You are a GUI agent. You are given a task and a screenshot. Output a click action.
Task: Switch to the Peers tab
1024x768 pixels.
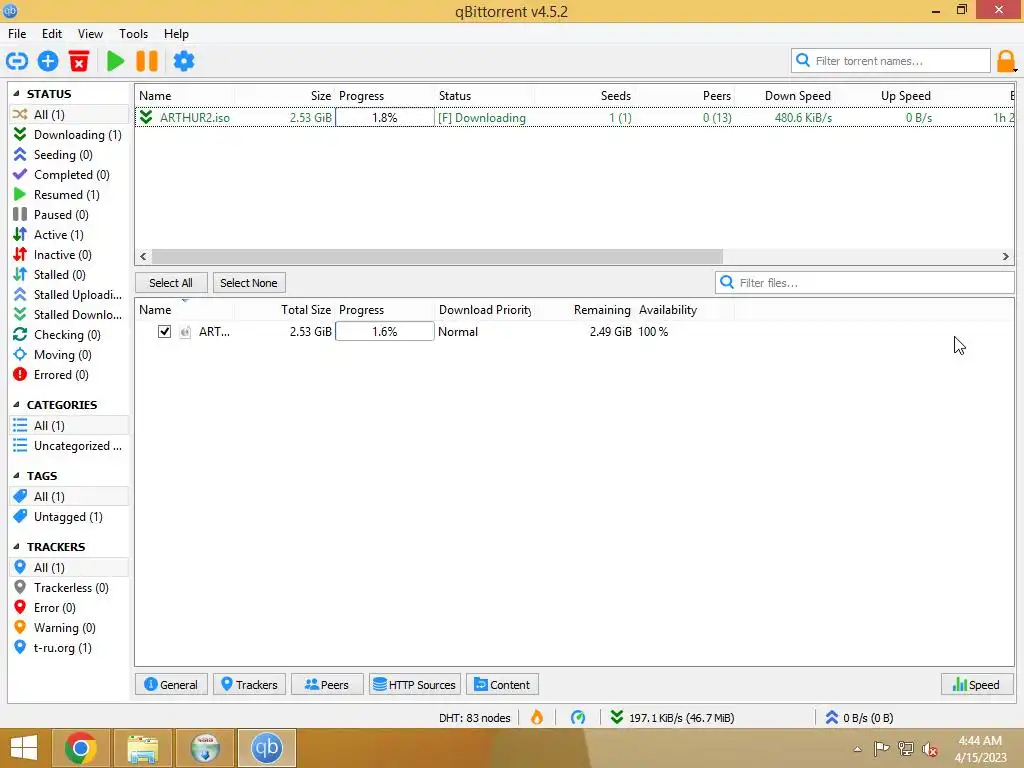tap(327, 684)
